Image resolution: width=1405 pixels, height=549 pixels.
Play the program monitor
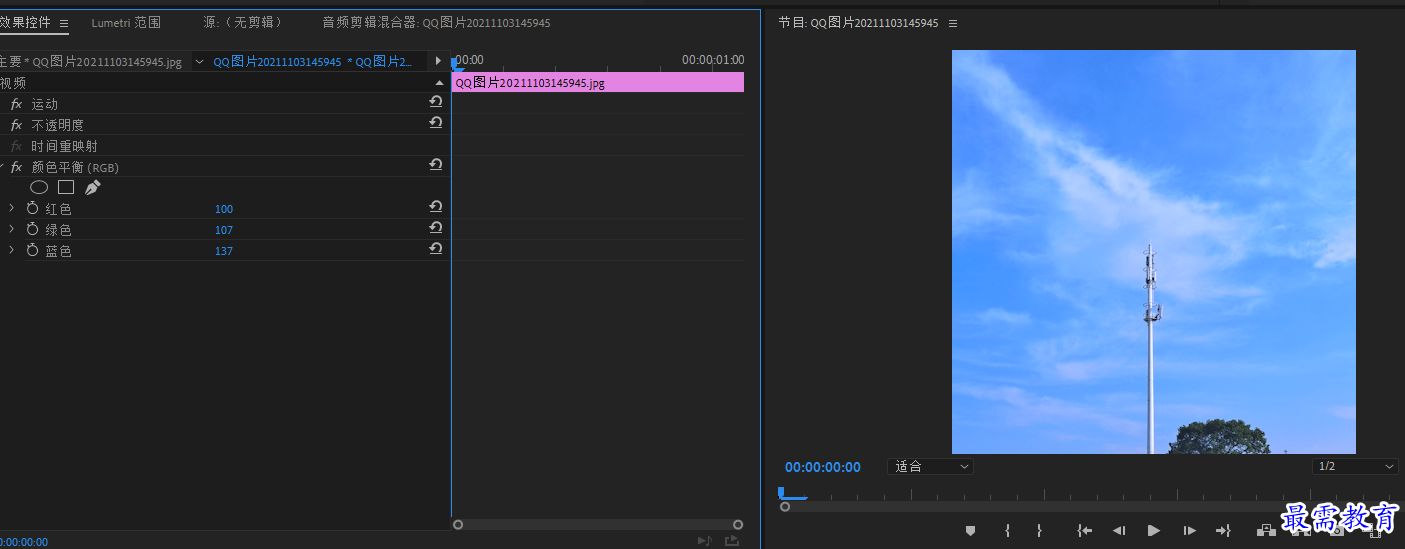(x=1153, y=531)
